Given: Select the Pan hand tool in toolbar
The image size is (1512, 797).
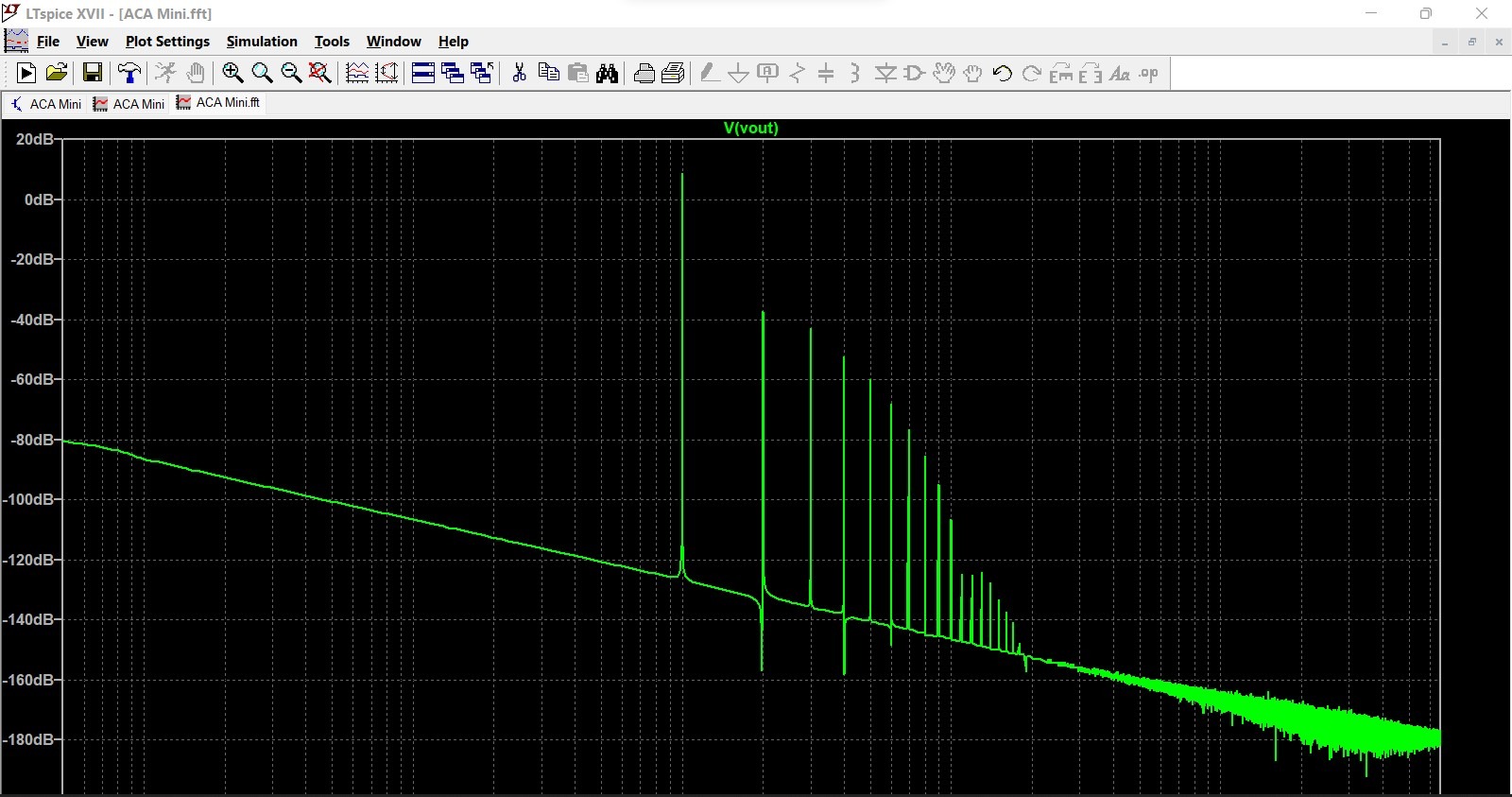Looking at the screenshot, I should (x=195, y=73).
